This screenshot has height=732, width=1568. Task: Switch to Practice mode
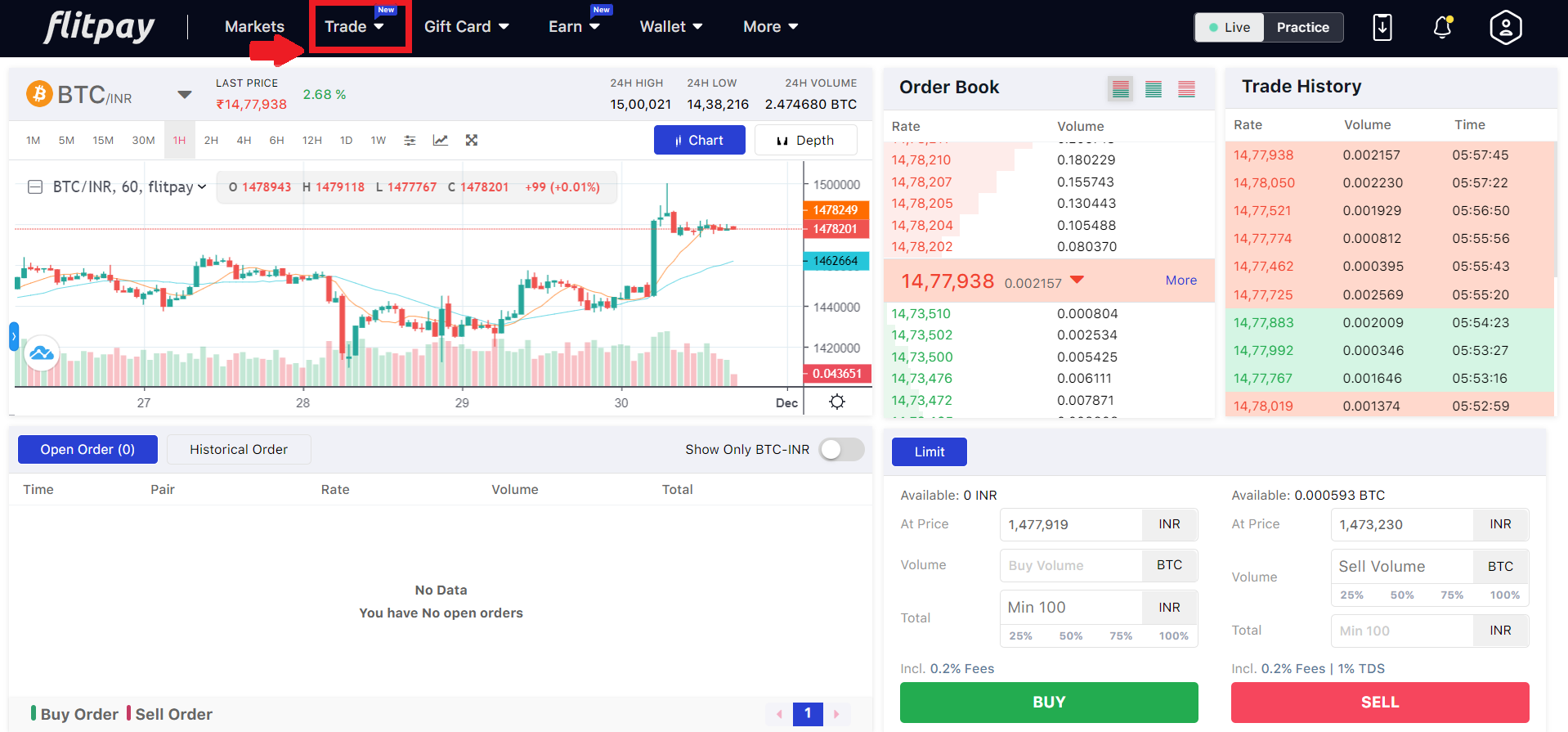(x=1303, y=27)
